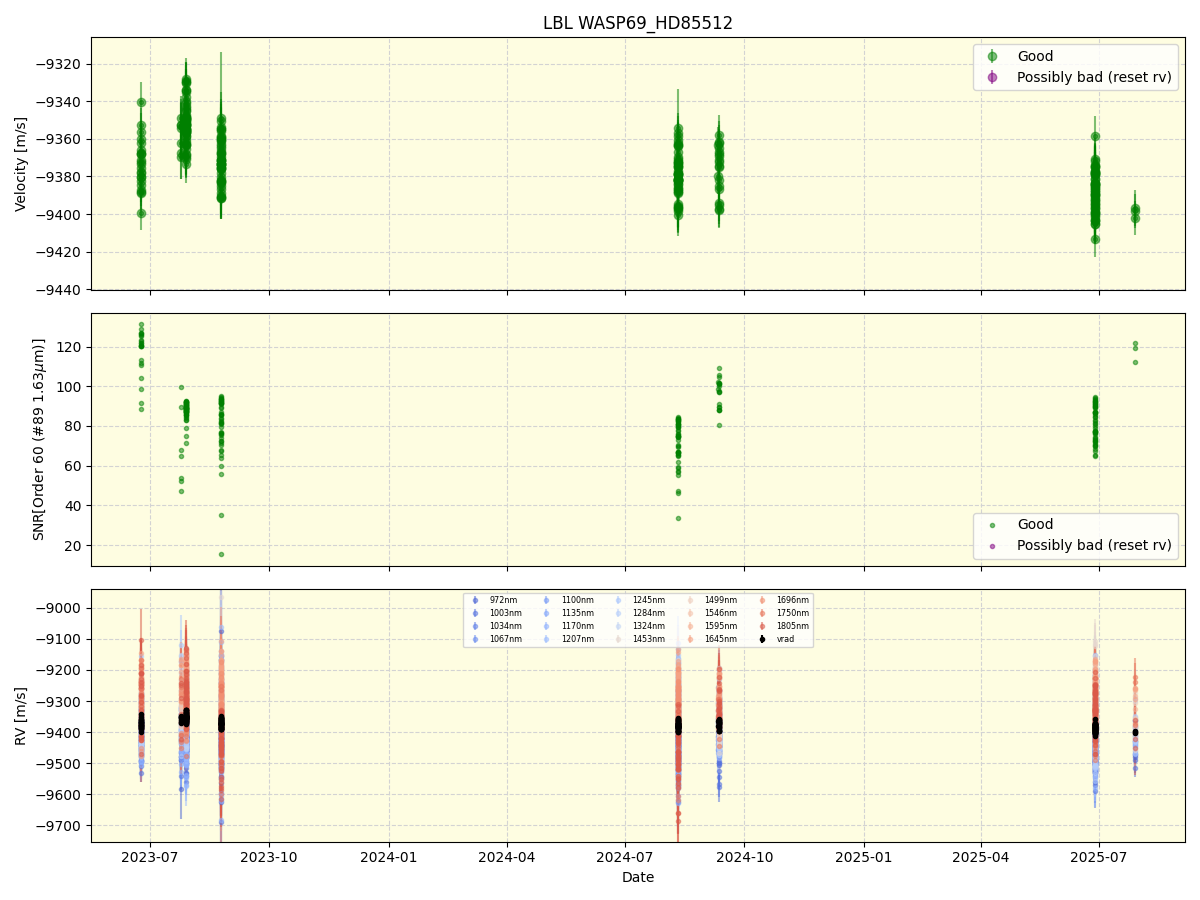The height and width of the screenshot is (900, 1200).
Task: Click the 1284nm legend entry
Action: (x=638, y=613)
